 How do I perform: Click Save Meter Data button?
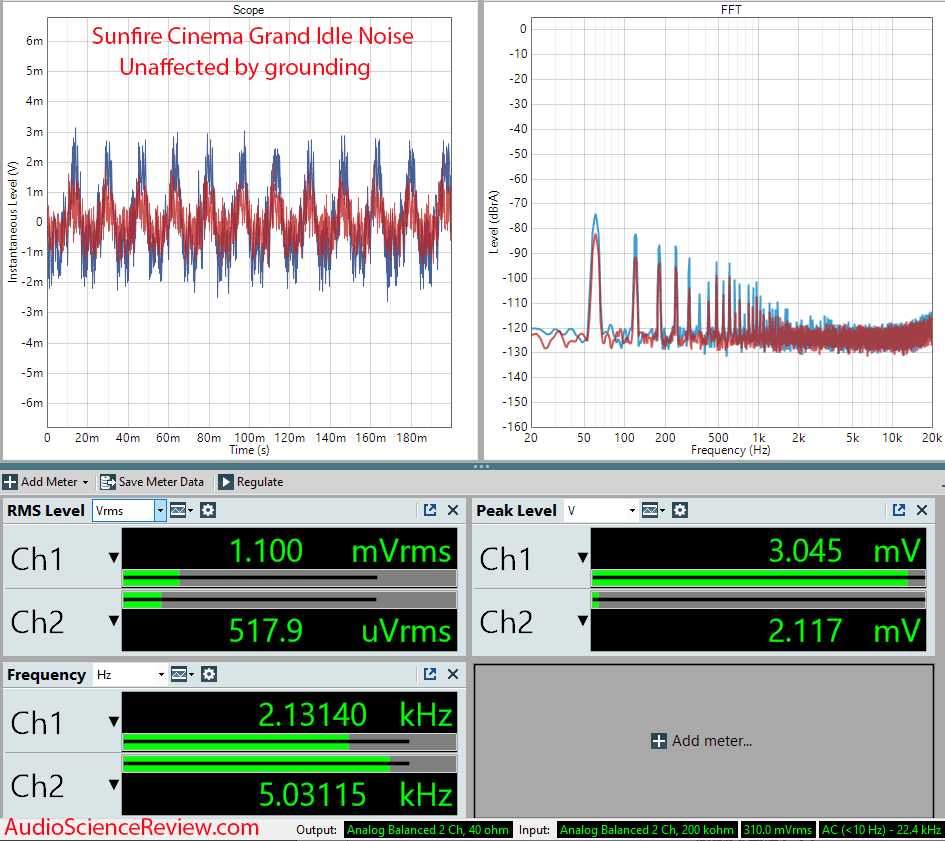click(x=152, y=482)
